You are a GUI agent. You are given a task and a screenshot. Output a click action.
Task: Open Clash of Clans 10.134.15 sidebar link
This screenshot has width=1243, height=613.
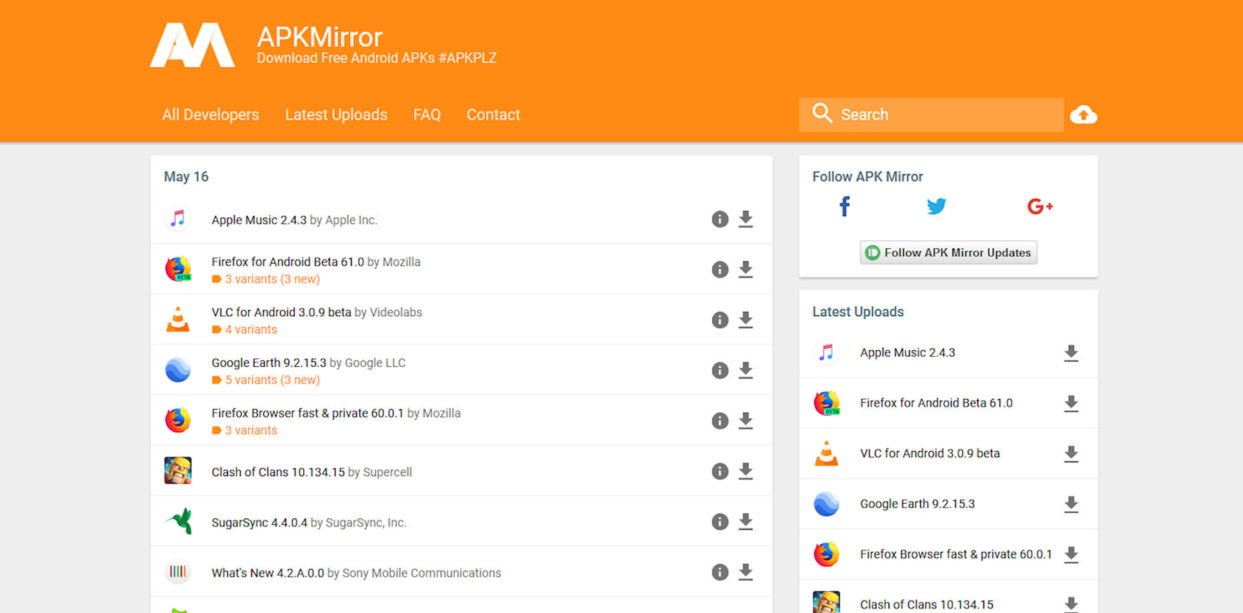coord(927,604)
